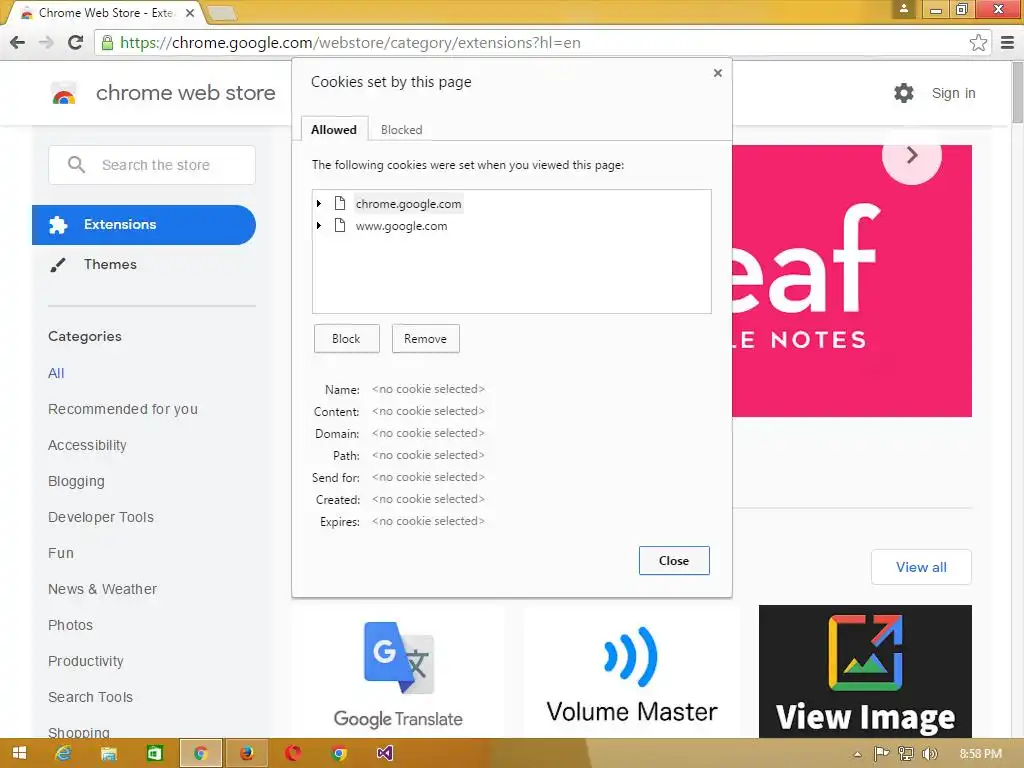Close the Chrome Web Store tab
Screen dimensions: 1024x768
click(x=189, y=12)
